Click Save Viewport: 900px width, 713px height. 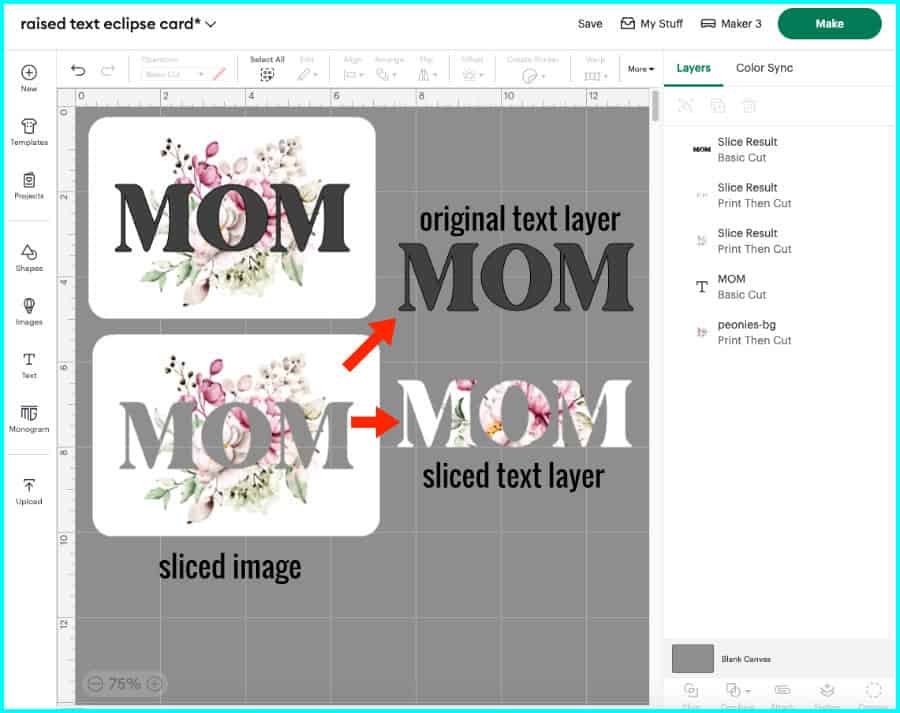tap(589, 24)
